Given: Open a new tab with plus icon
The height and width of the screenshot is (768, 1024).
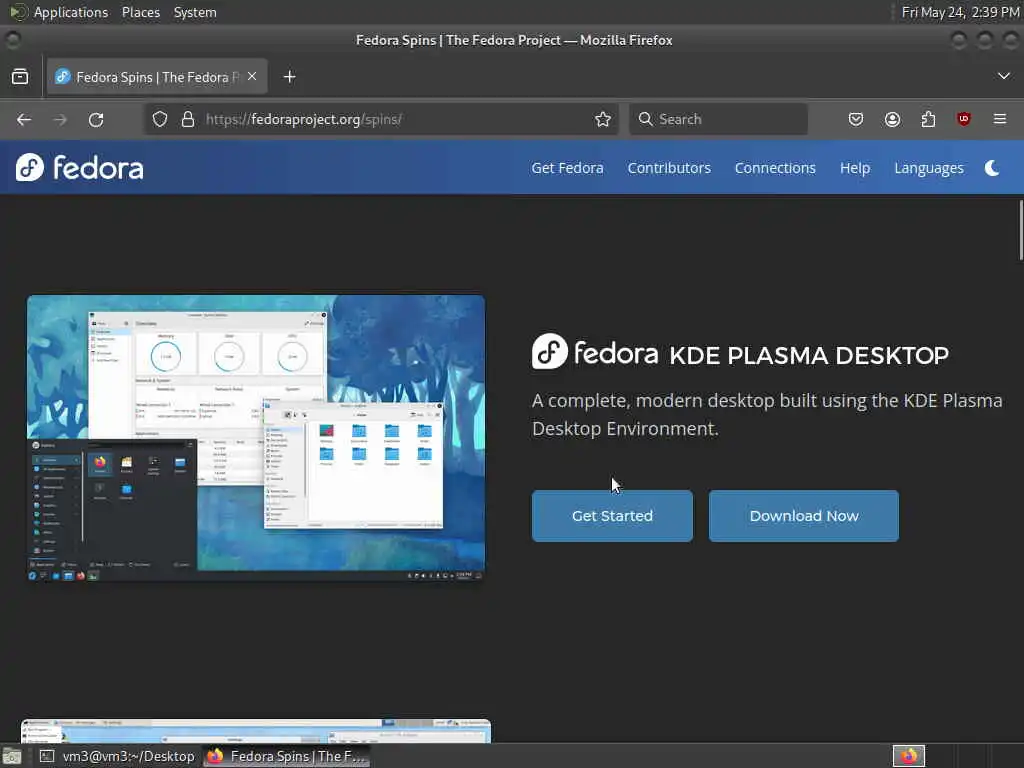Looking at the screenshot, I should coord(289,77).
